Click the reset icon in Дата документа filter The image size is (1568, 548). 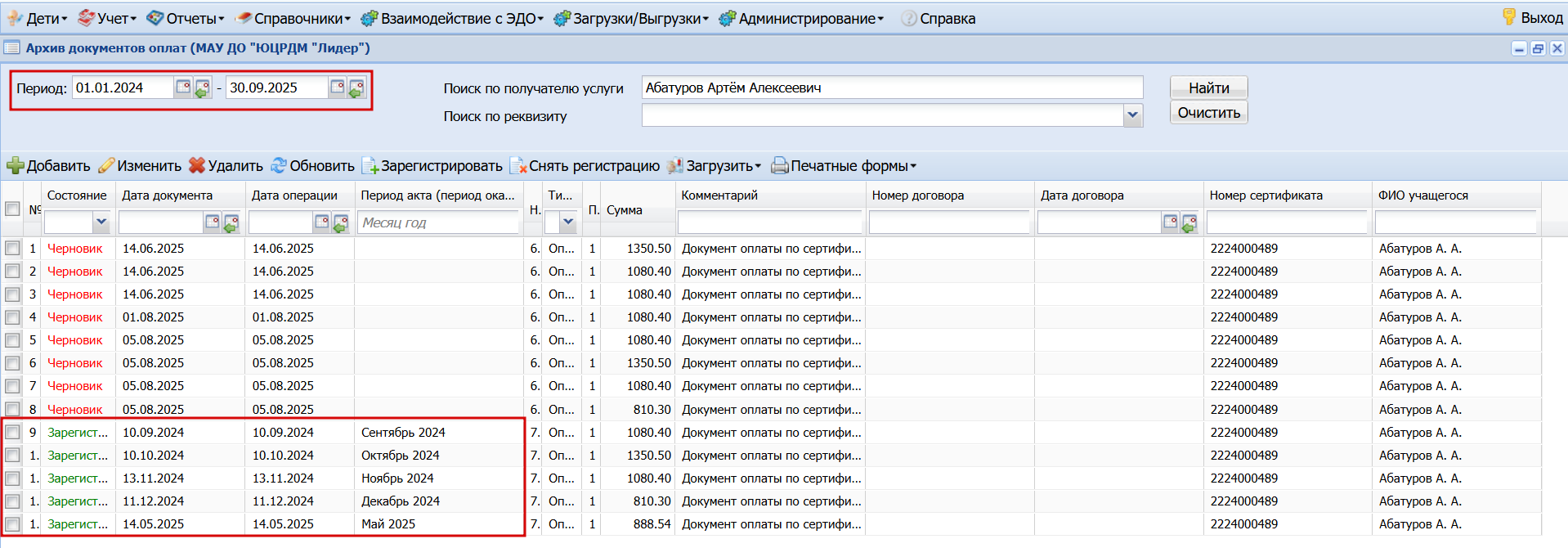click(x=231, y=222)
